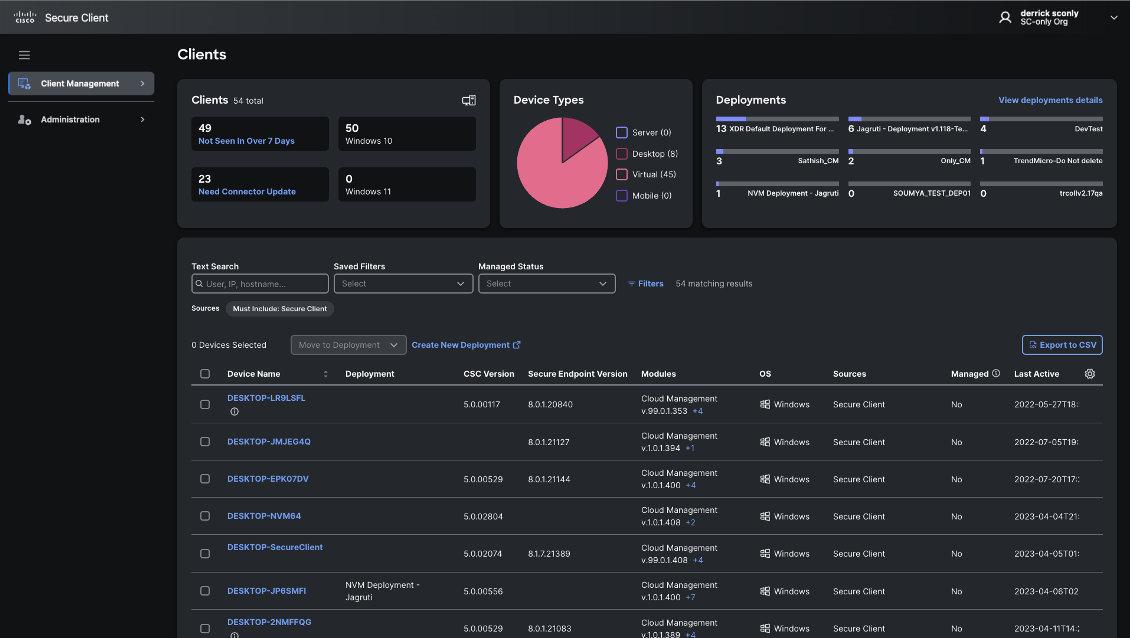Screen dimensions: 1130x638
Task: Select the checkbox for DESKTOP-NVM64
Action: click(205, 516)
